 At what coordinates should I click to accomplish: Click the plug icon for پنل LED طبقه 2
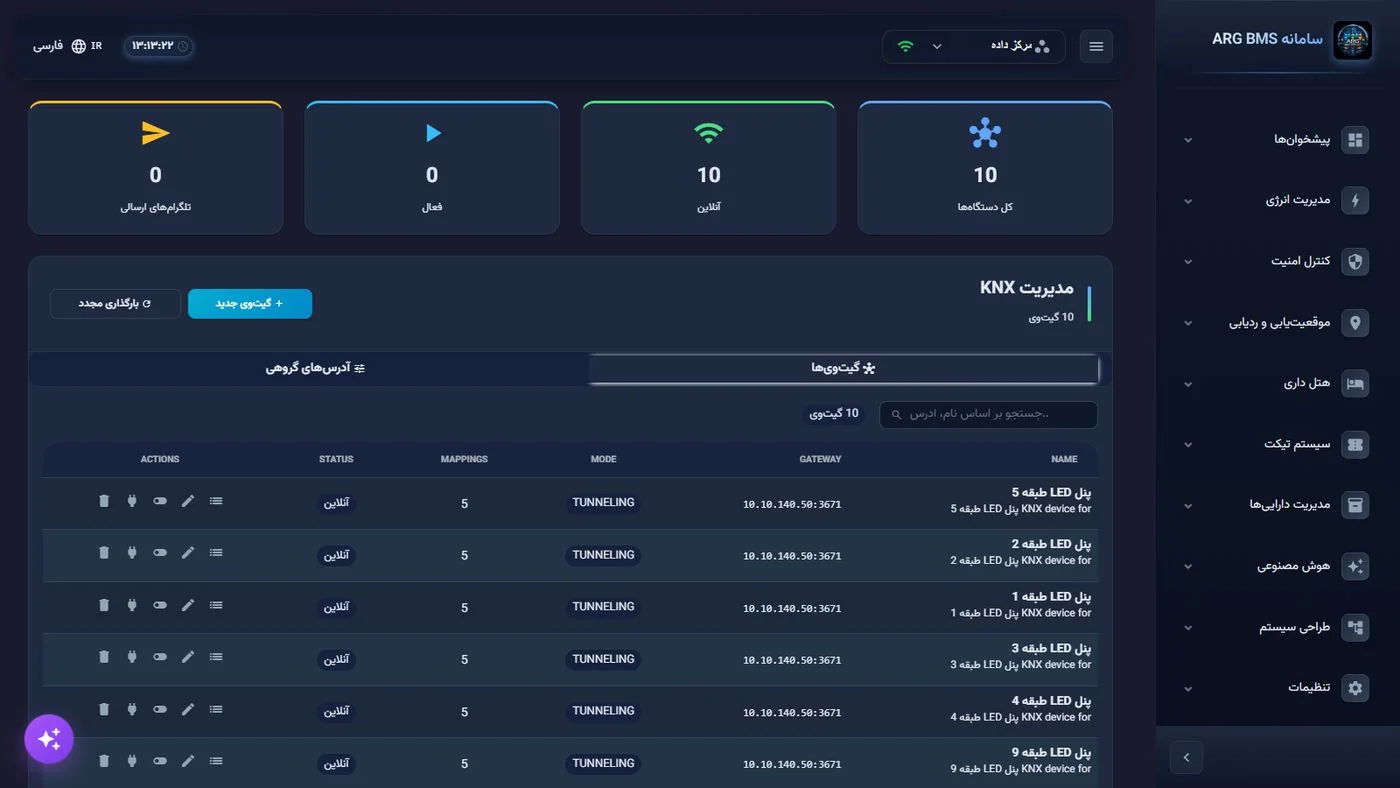click(x=132, y=553)
